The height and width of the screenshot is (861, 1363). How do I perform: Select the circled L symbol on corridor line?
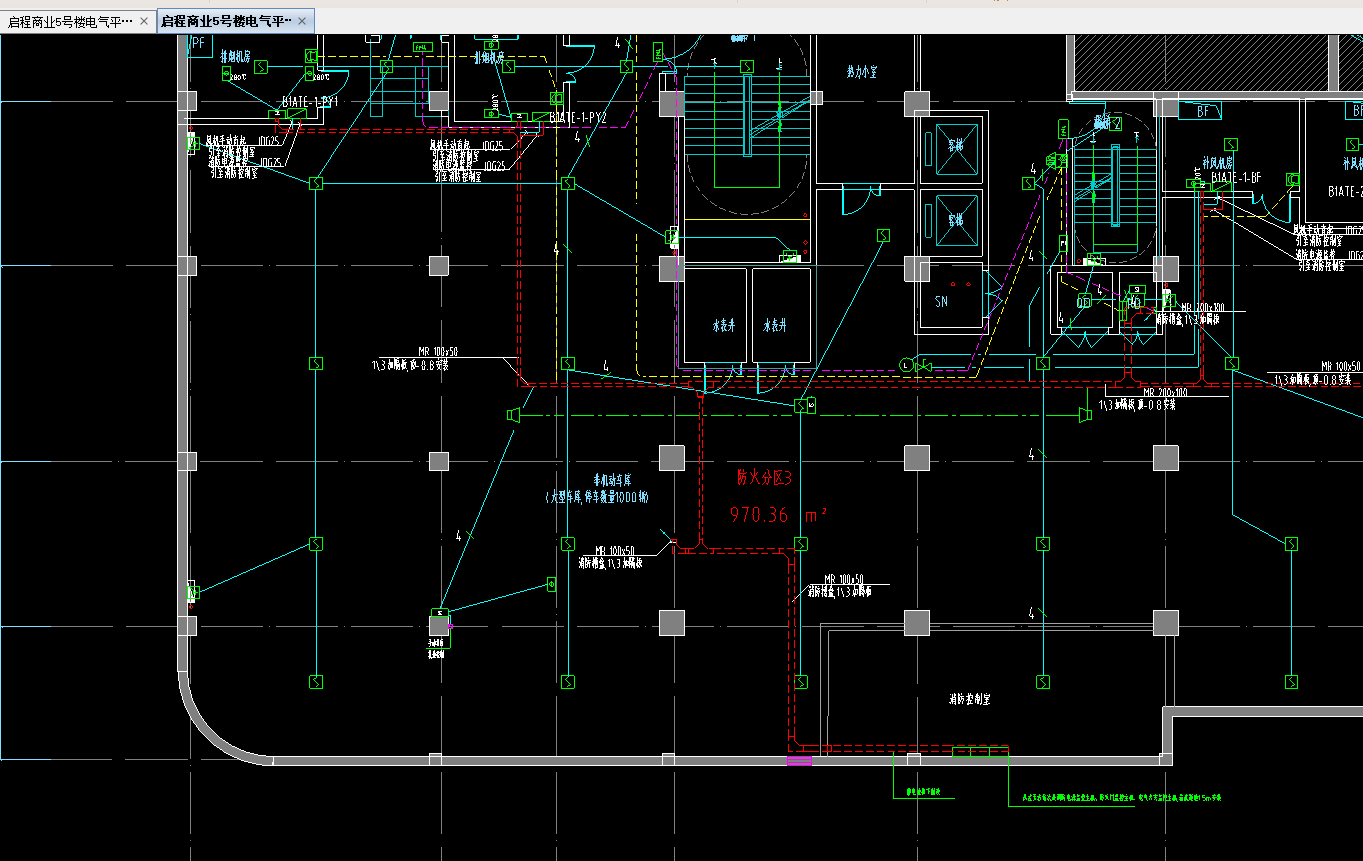(906, 364)
